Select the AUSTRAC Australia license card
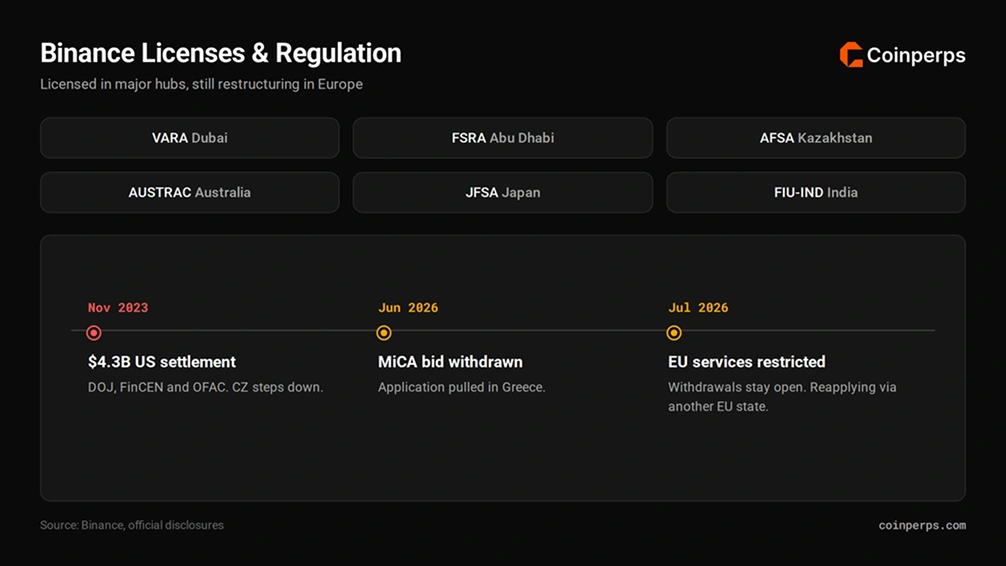 190,193
